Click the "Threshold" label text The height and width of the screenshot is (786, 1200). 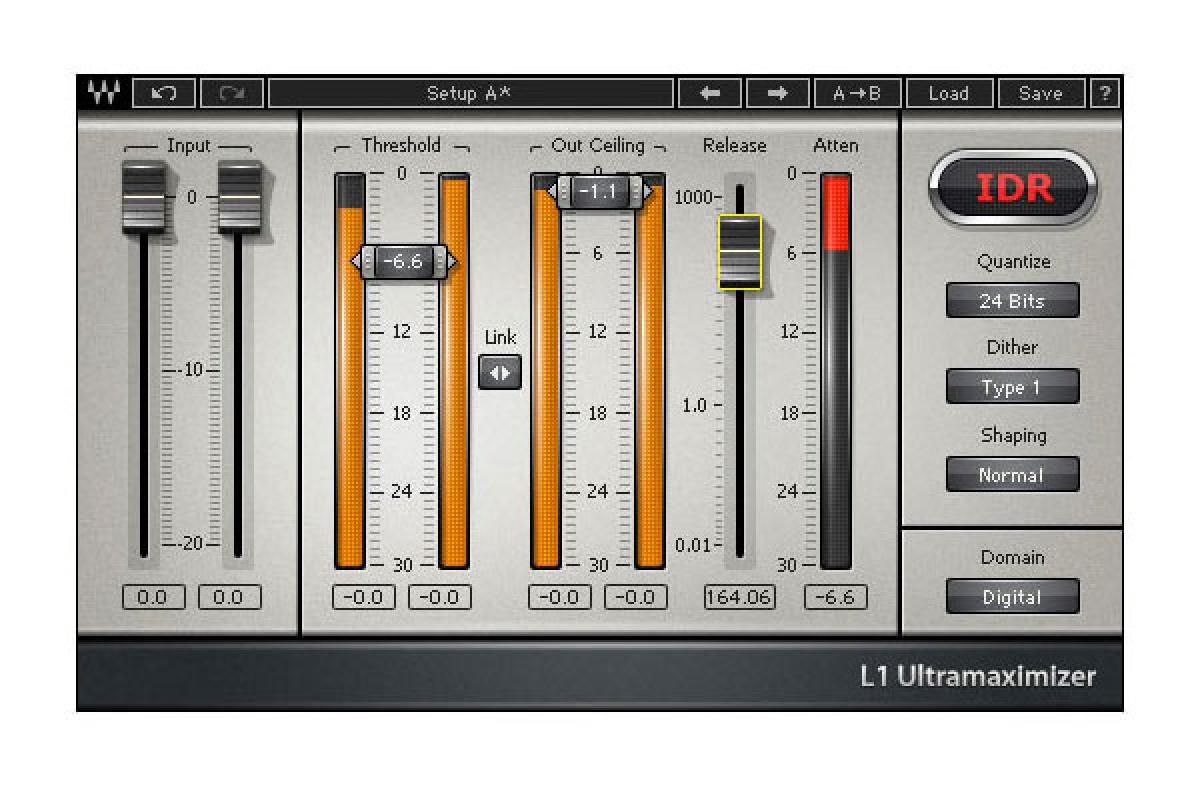tap(401, 146)
